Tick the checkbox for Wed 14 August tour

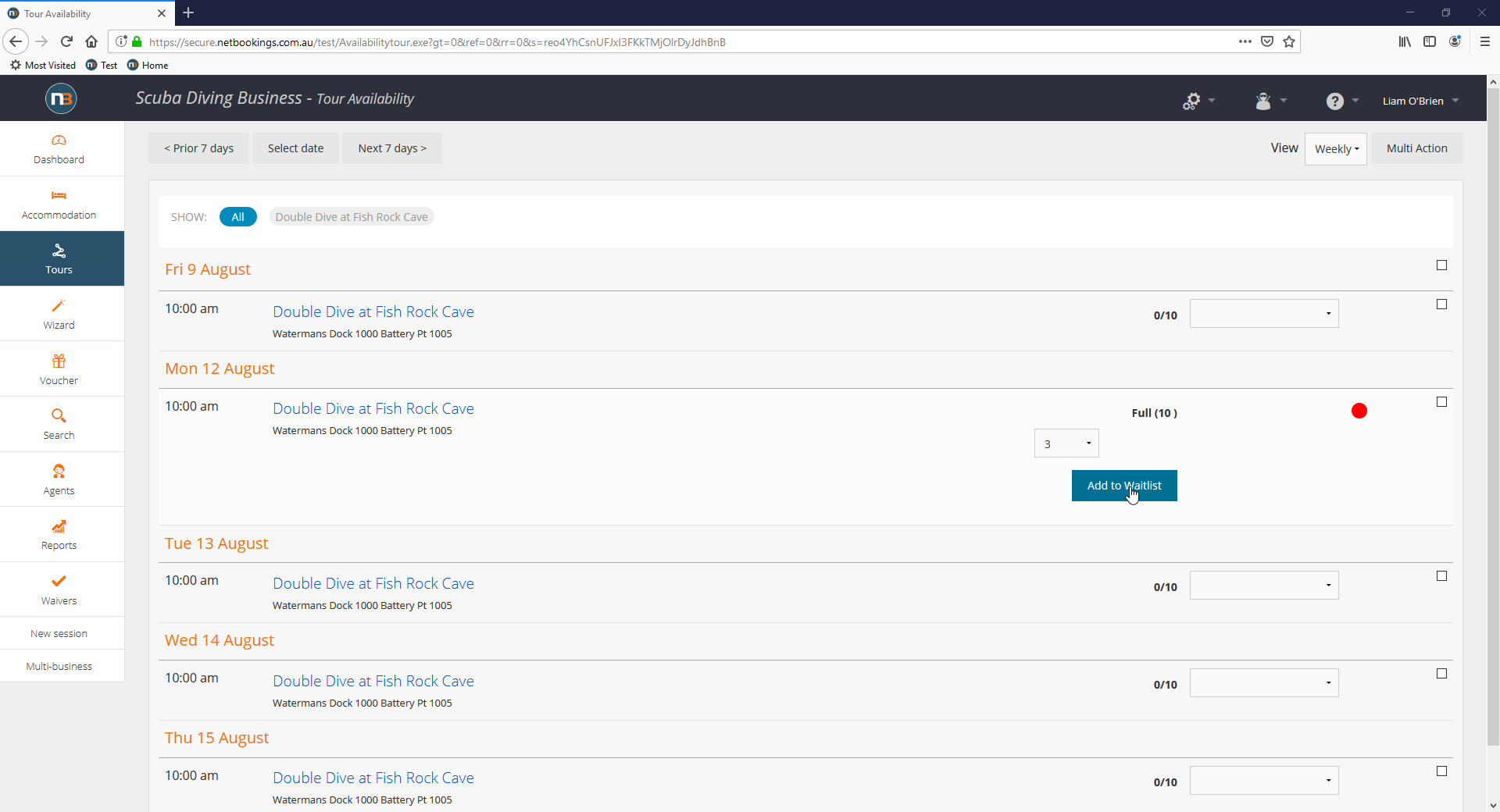click(x=1442, y=674)
